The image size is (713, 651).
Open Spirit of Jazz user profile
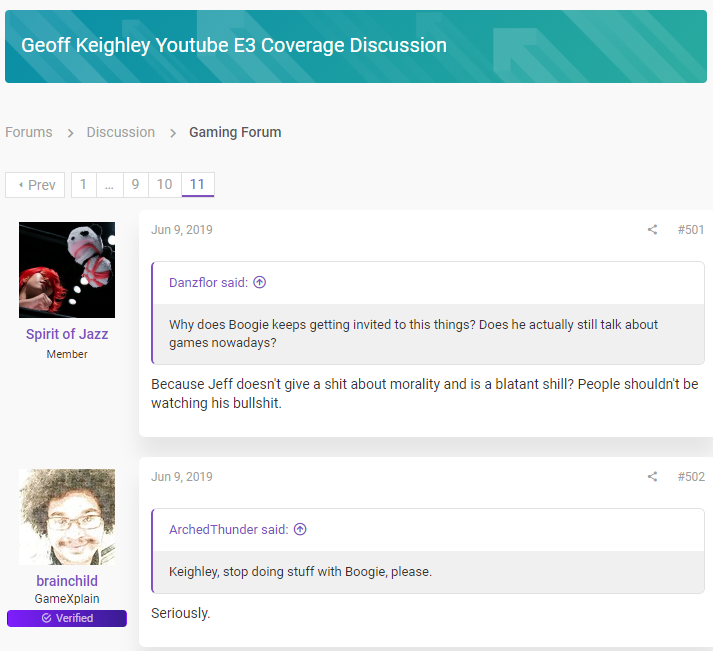(x=67, y=334)
